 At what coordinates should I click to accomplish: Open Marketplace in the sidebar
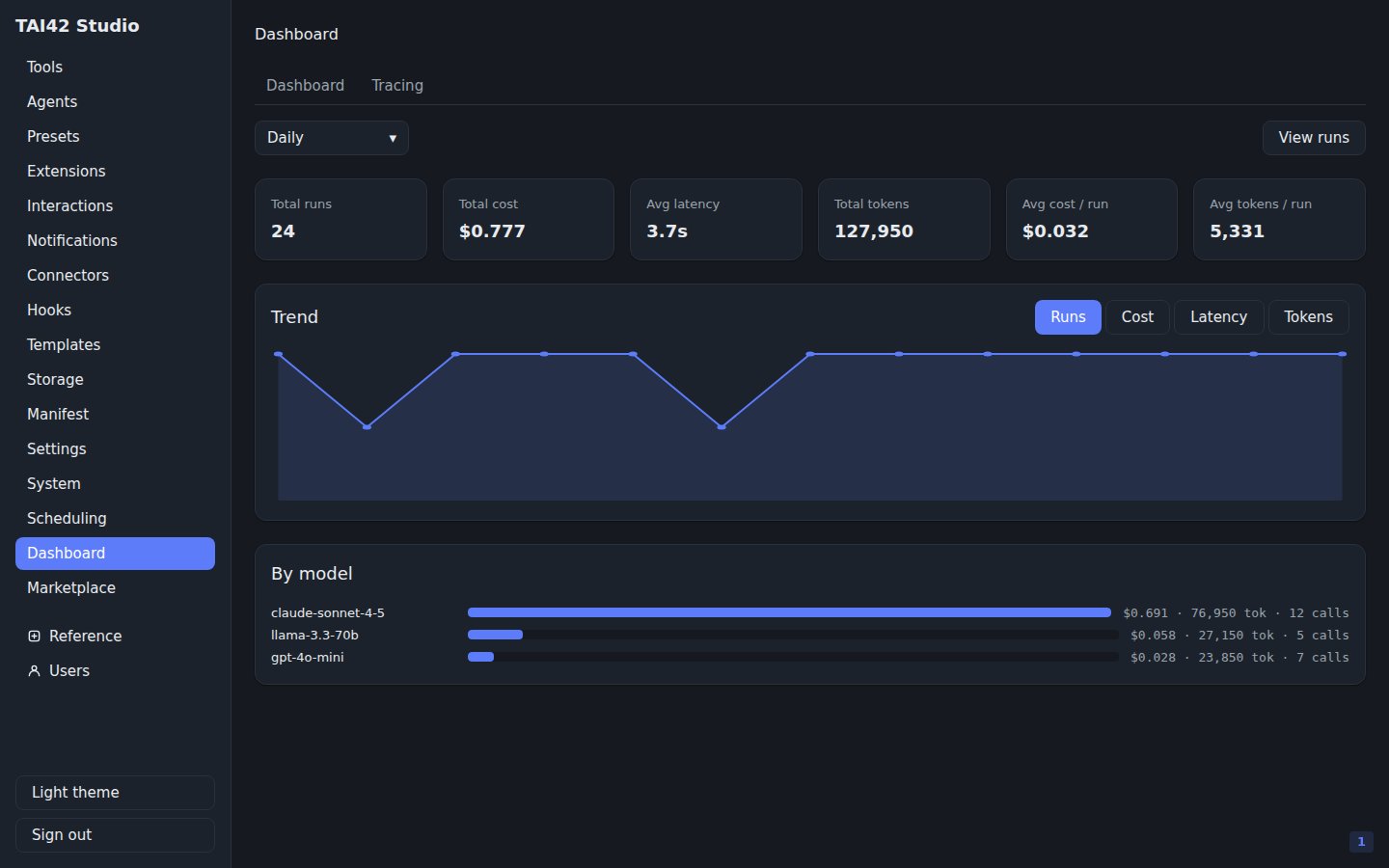[115, 587]
